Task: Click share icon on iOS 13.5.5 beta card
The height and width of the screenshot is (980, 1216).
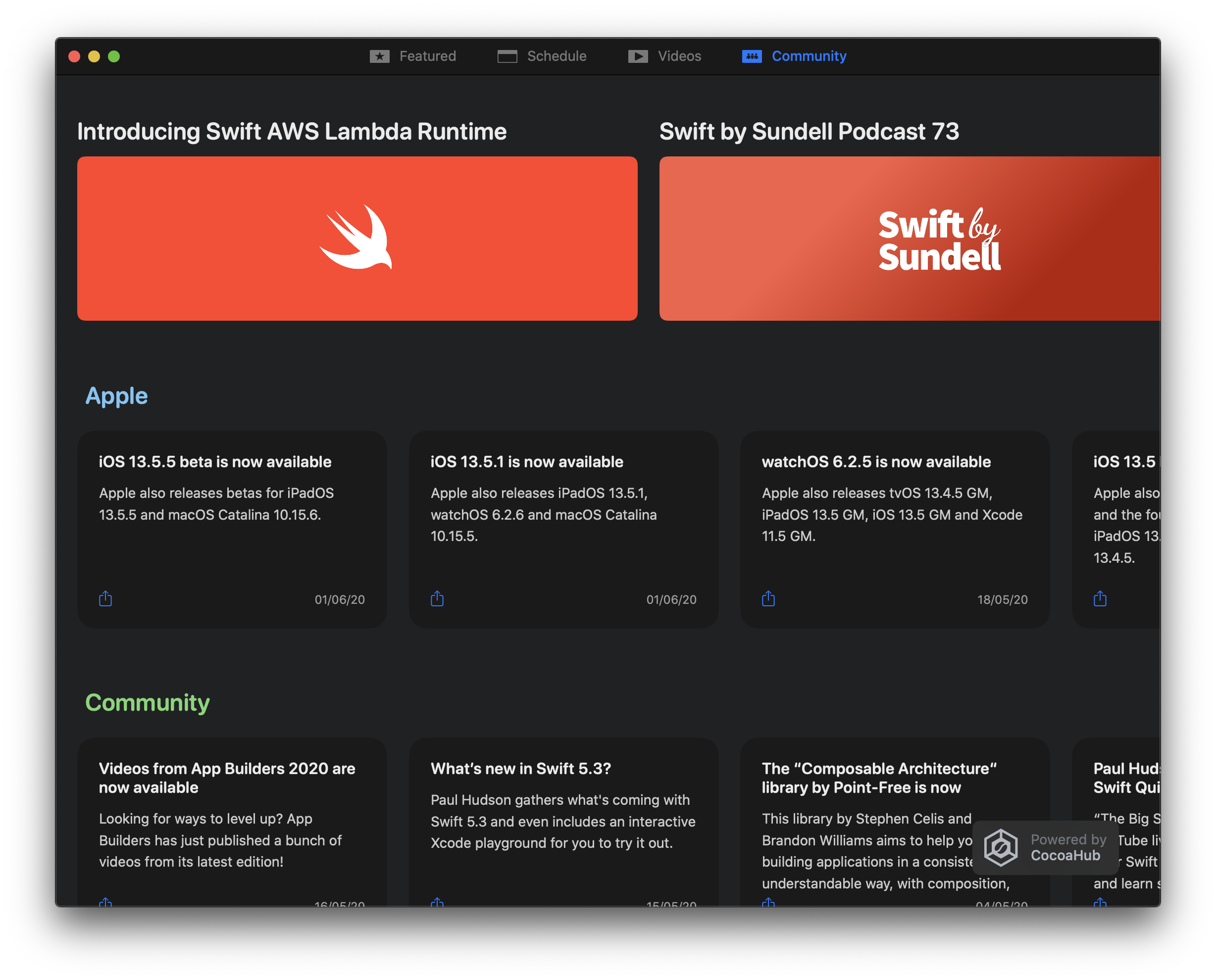Action: [105, 598]
